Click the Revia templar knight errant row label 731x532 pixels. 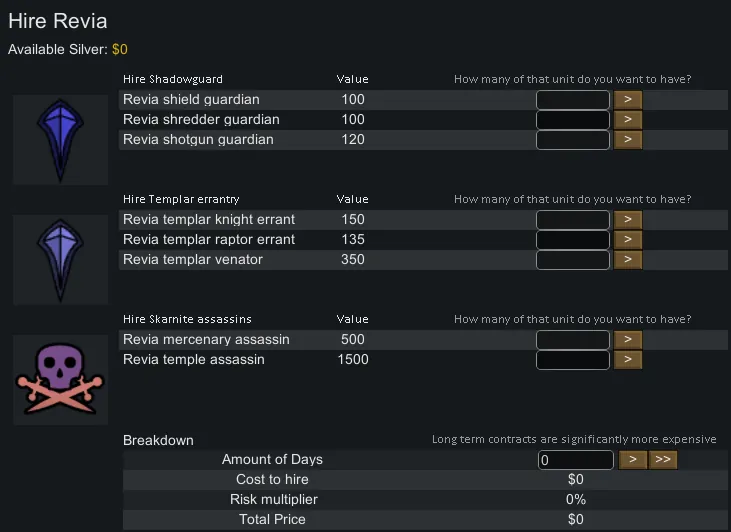209,220
